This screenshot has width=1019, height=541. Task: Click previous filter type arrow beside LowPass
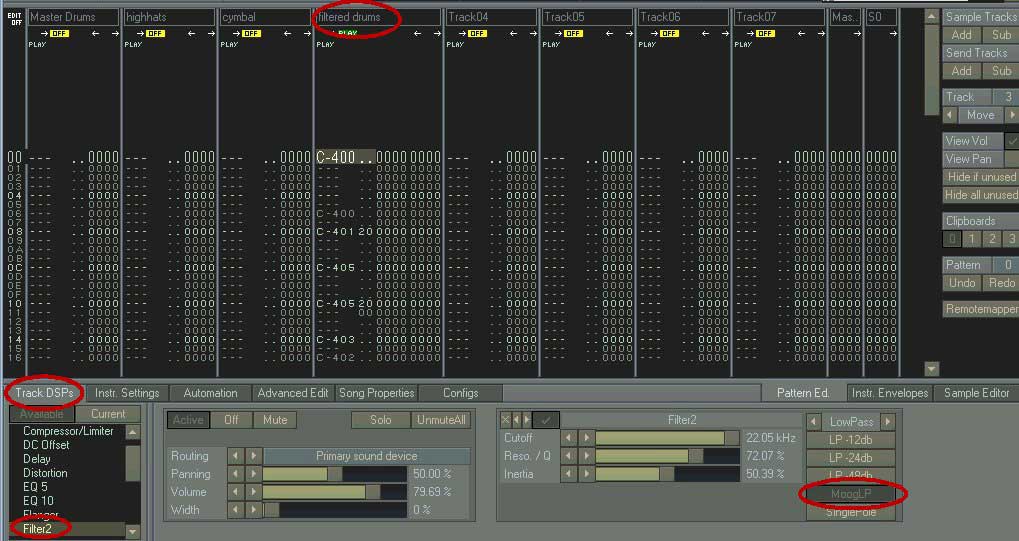point(813,422)
